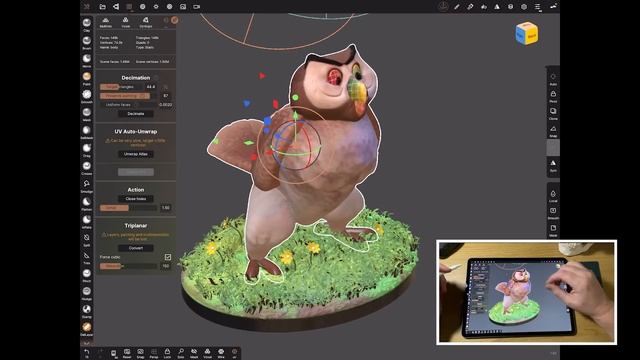
Task: Open the history menu at top right
Action: 553,7
